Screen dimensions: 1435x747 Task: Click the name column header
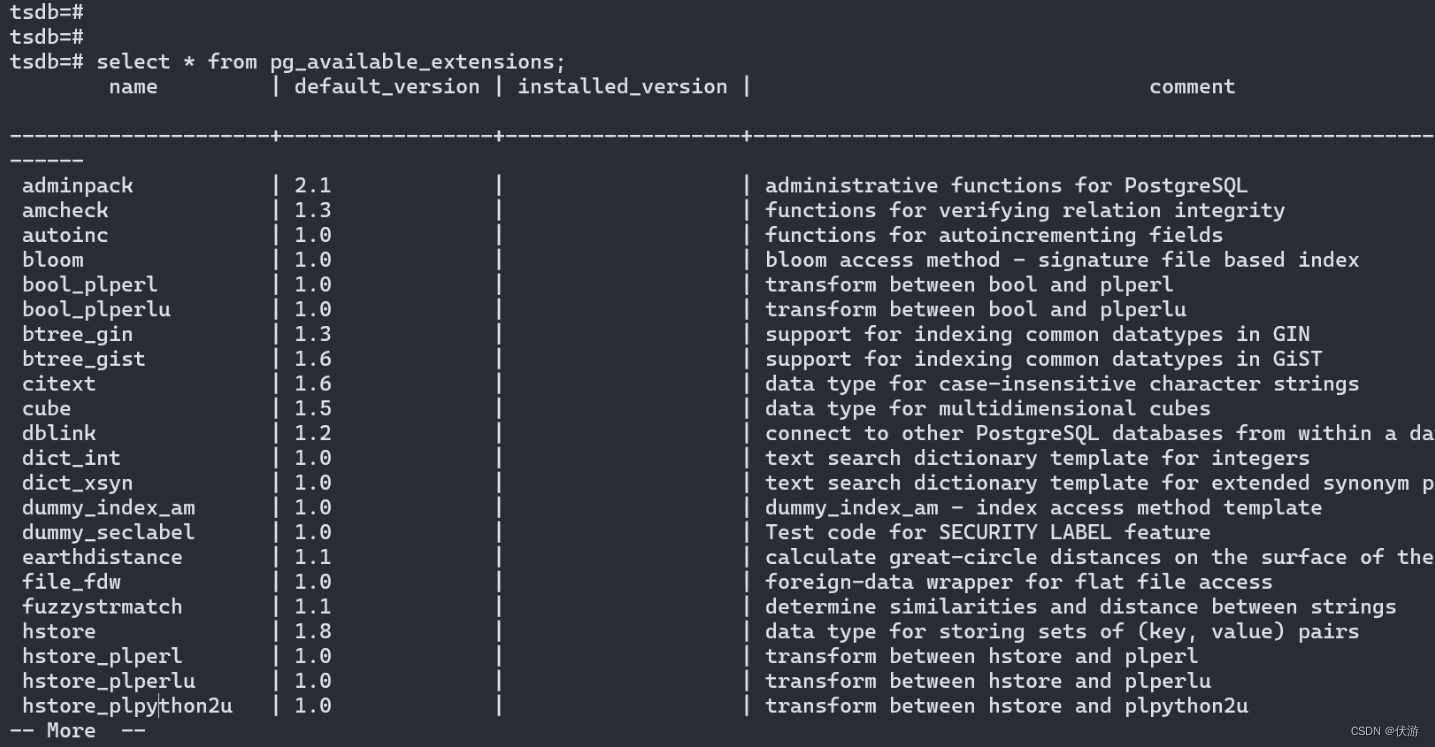point(133,87)
